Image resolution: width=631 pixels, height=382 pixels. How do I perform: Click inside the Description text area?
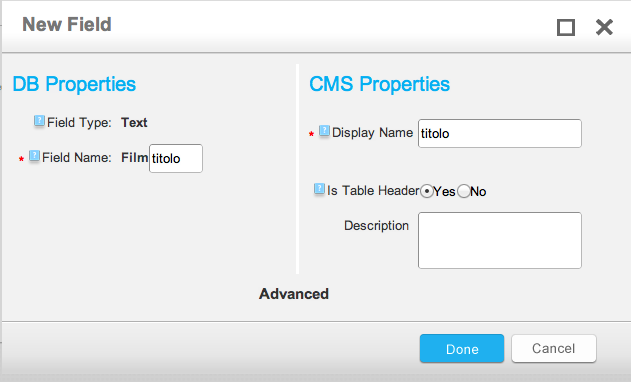click(499, 240)
